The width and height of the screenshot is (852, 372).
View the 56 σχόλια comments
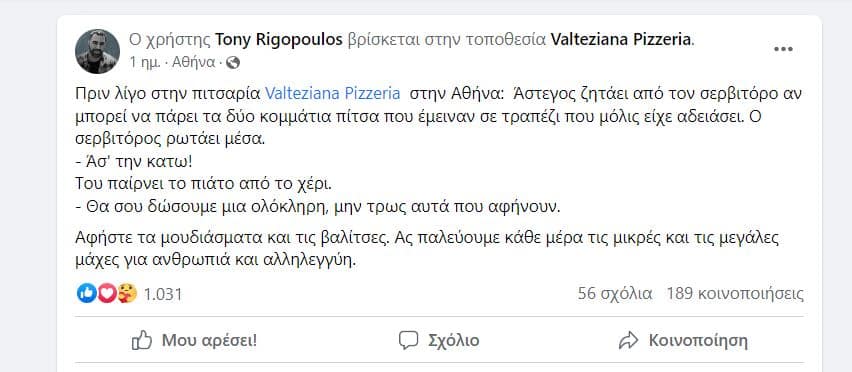(615, 294)
